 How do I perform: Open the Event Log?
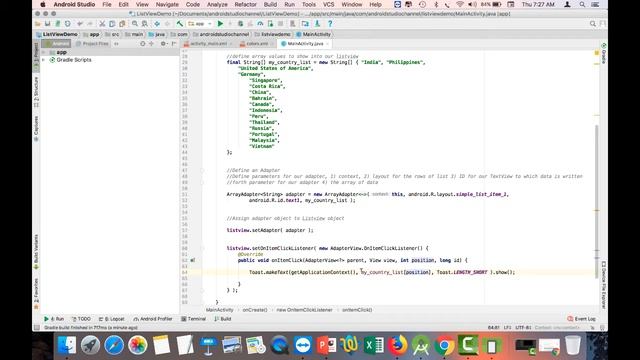point(582,319)
